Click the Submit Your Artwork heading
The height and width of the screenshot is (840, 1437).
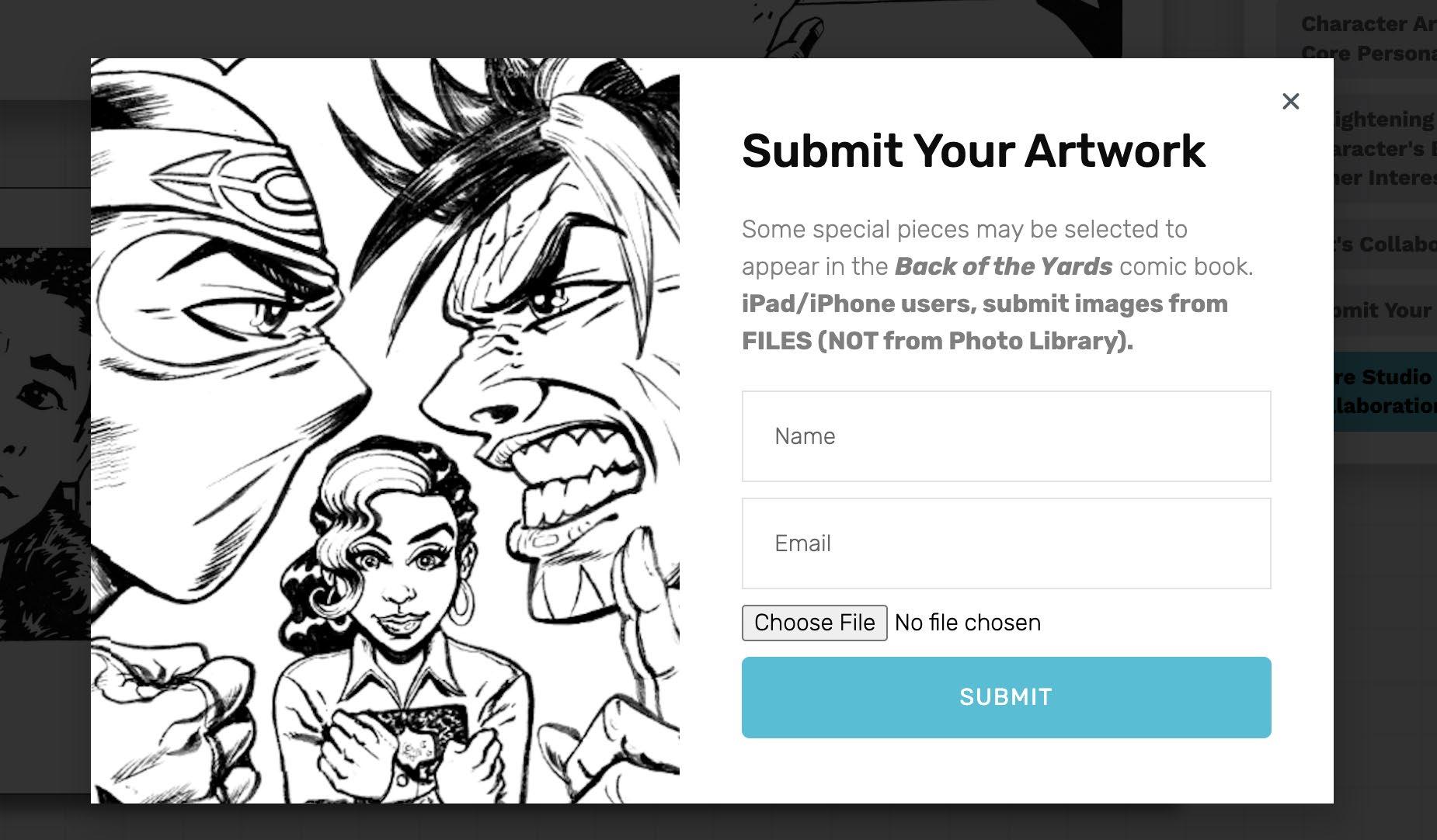coord(973,151)
